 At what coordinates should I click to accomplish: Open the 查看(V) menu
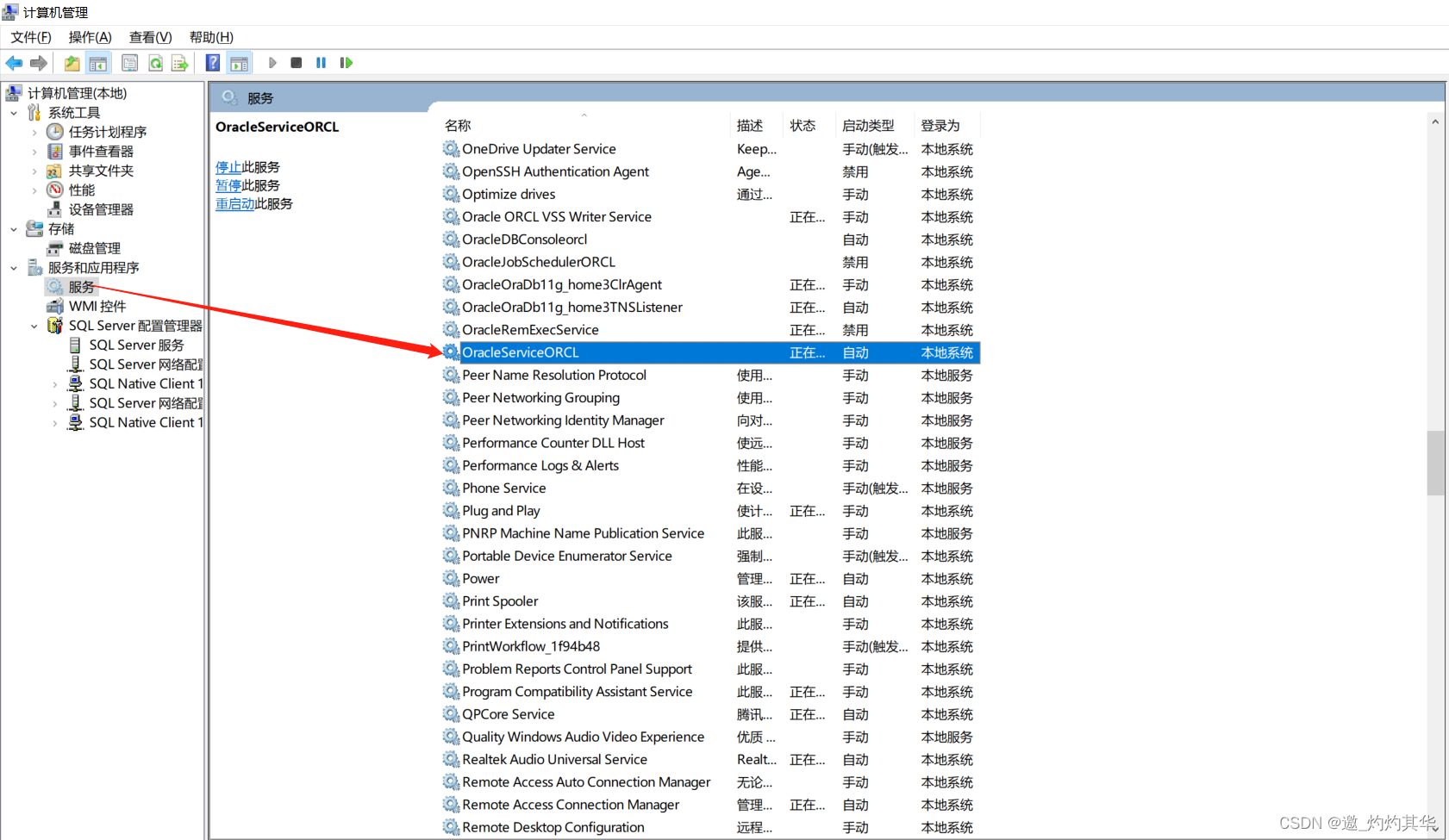(x=151, y=37)
